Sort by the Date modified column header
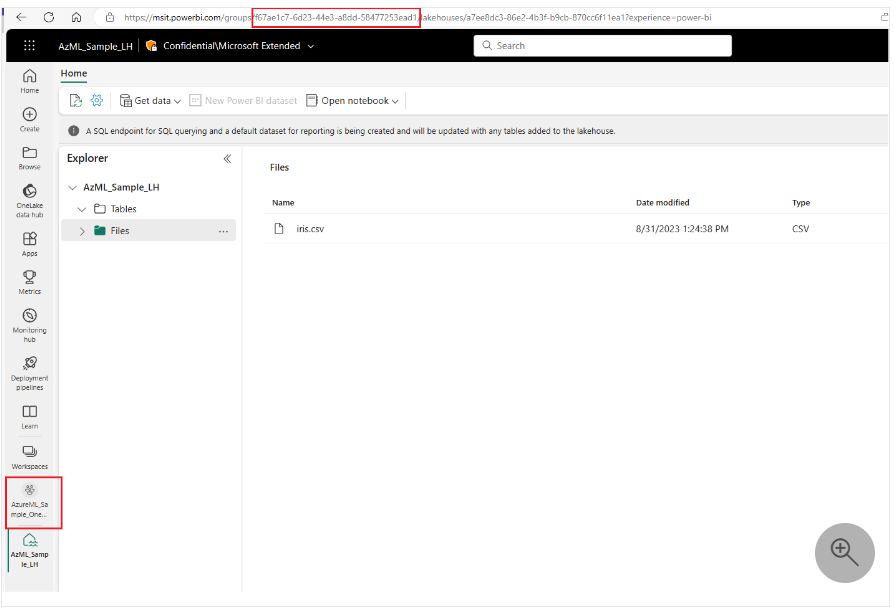This screenshot has width=894, height=612. point(663,203)
